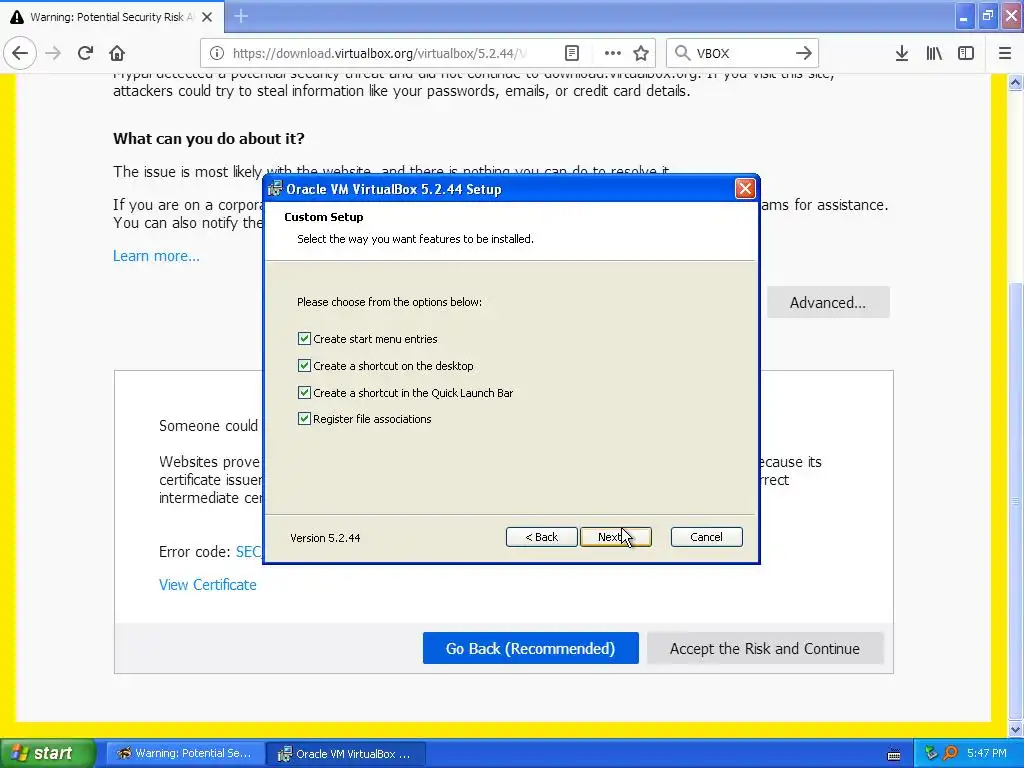The height and width of the screenshot is (768, 1024).
Task: Toggle the Firefox sidebar icon
Action: [966, 53]
